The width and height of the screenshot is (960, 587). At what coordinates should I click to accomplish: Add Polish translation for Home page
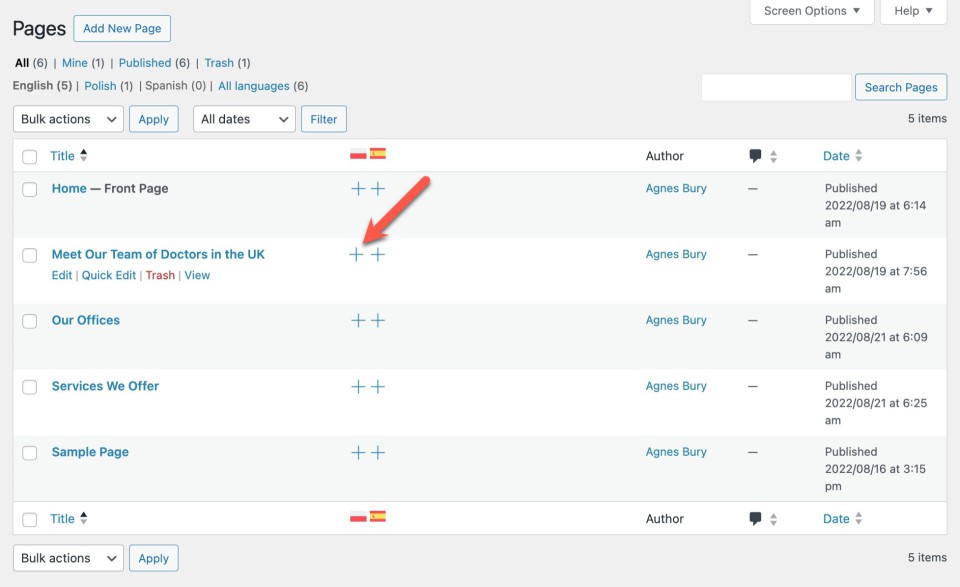coord(357,189)
